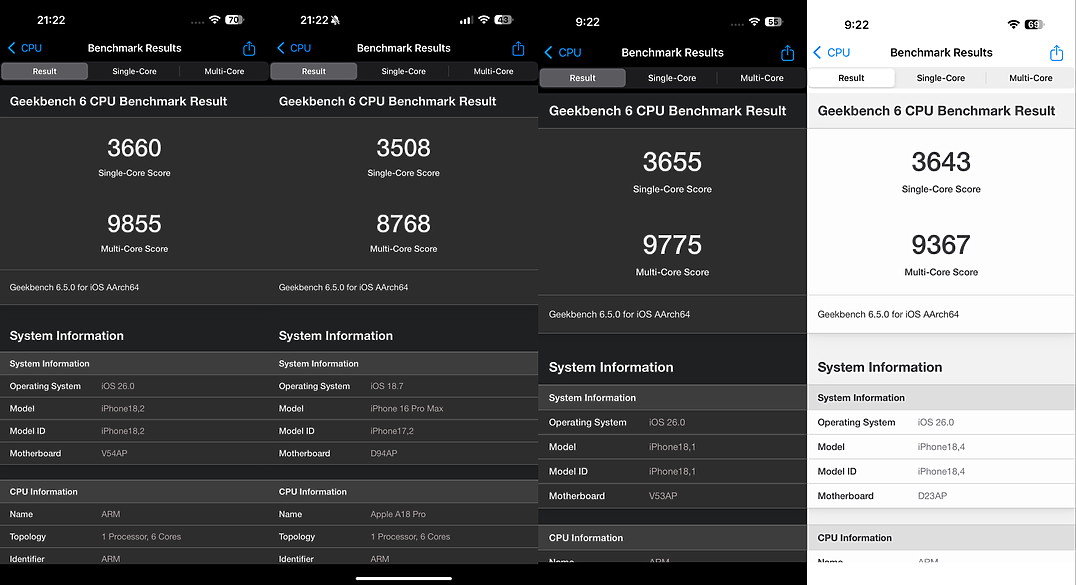The width and height of the screenshot is (1076, 585).
Task: Tap the iPhone17,2 model ID value
Action: [x=392, y=431]
